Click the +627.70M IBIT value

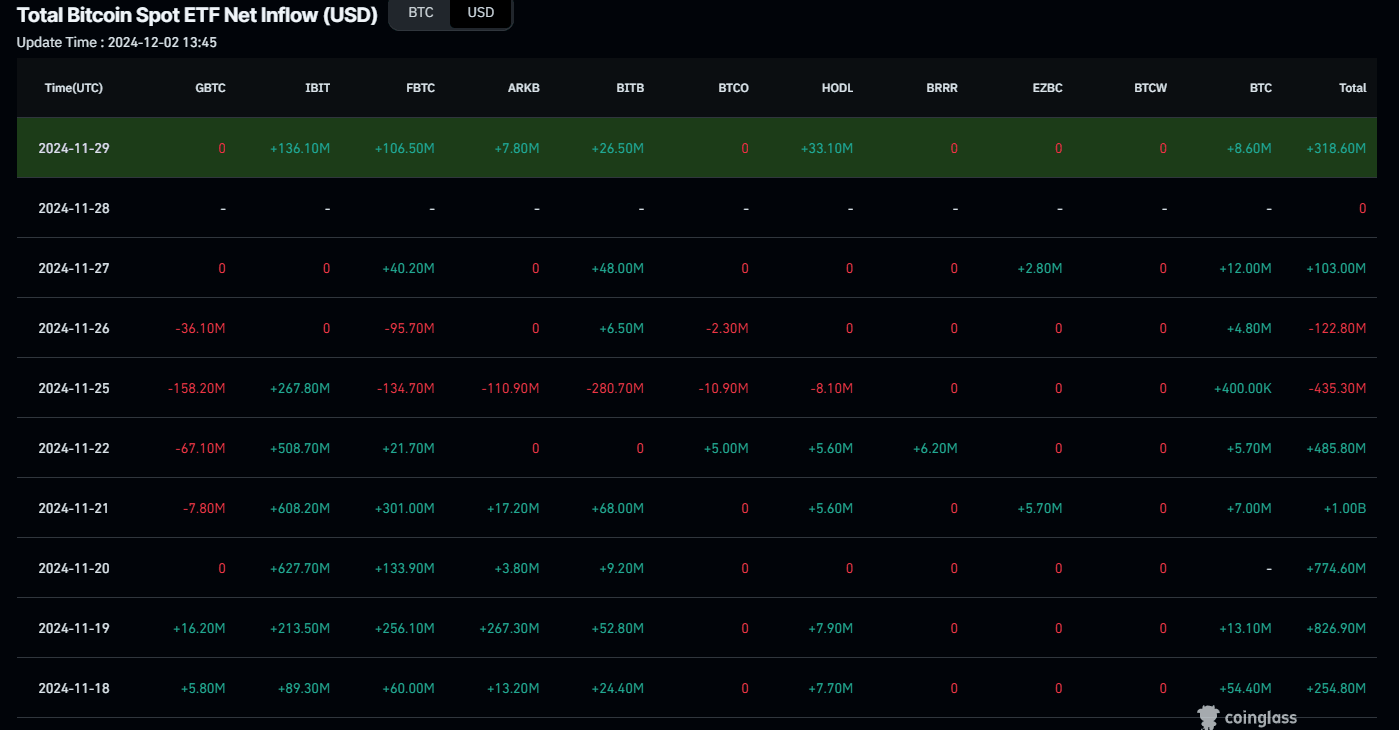(300, 568)
